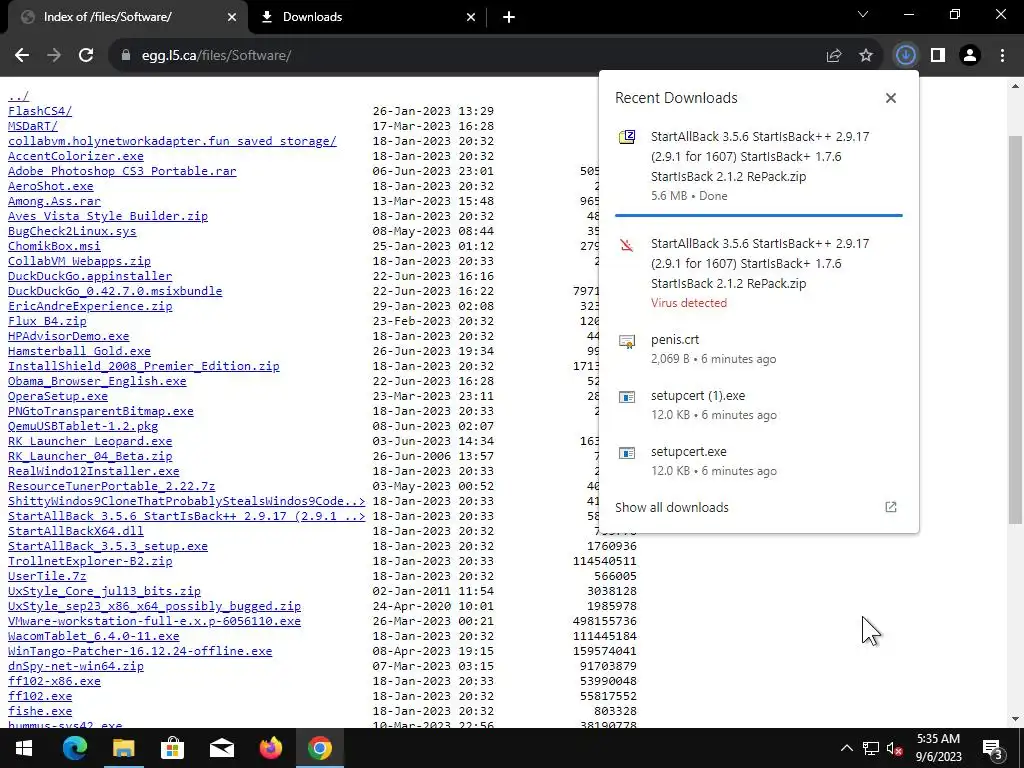Go back with the browser back arrow
Image resolution: width=1024 pixels, height=768 pixels.
[x=22, y=56]
